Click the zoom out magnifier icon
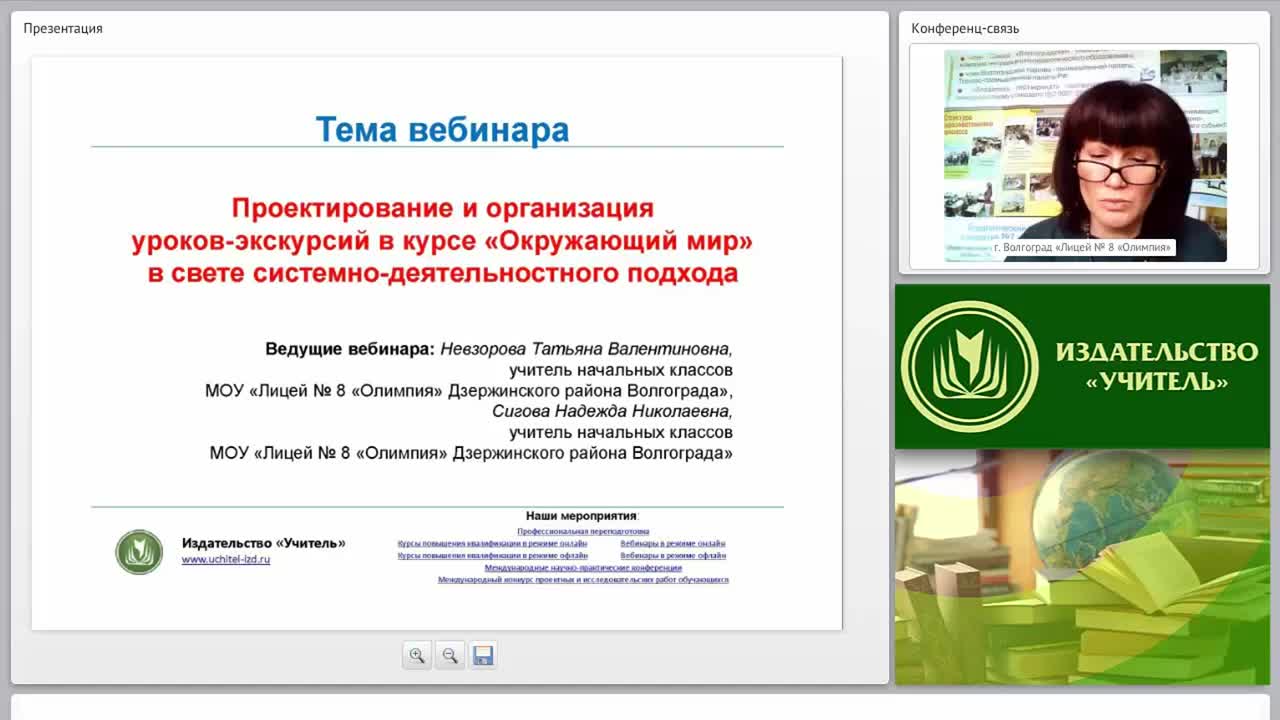The height and width of the screenshot is (720, 1280). click(450, 655)
